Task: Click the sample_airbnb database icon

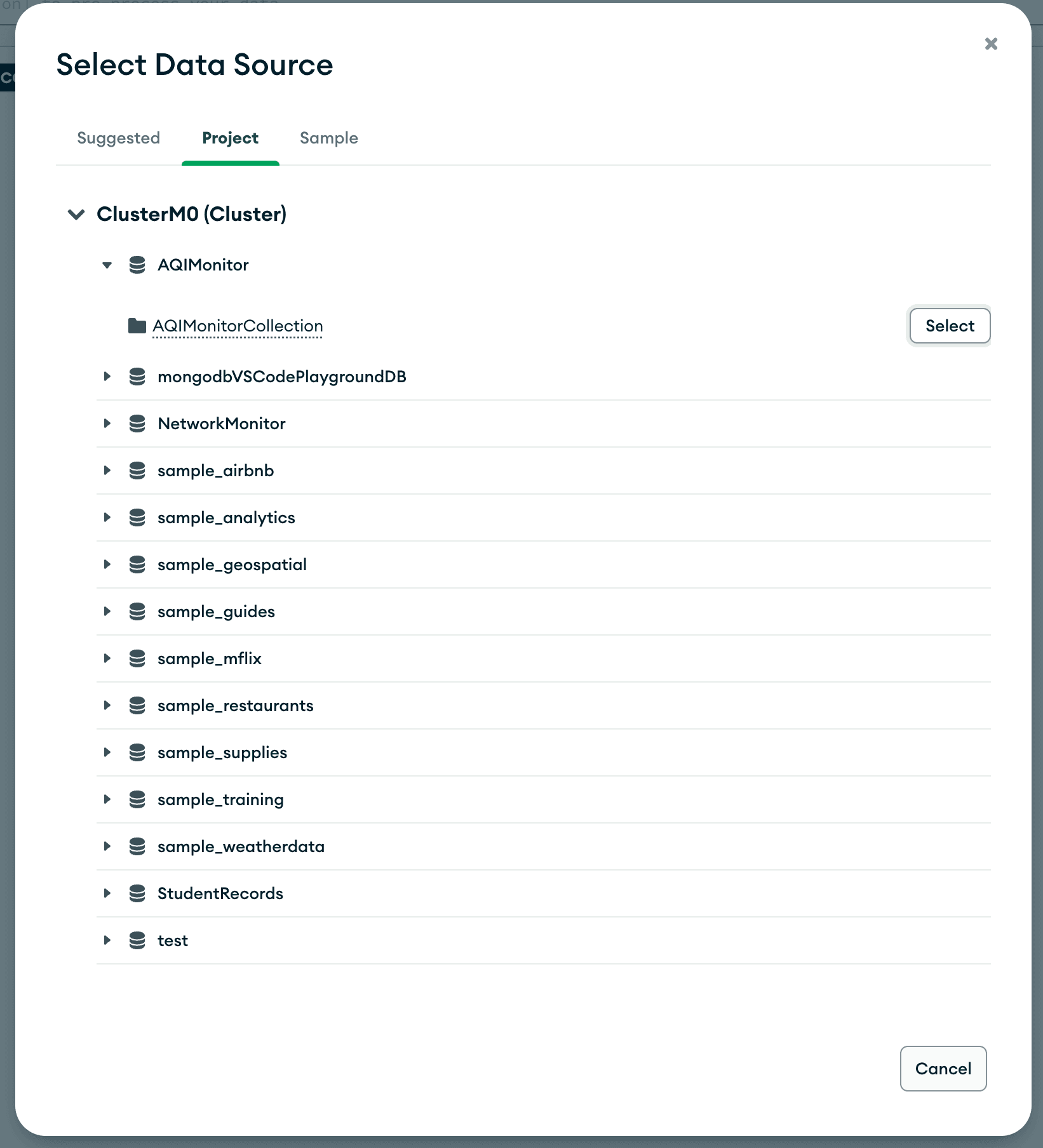Action: [x=137, y=471]
